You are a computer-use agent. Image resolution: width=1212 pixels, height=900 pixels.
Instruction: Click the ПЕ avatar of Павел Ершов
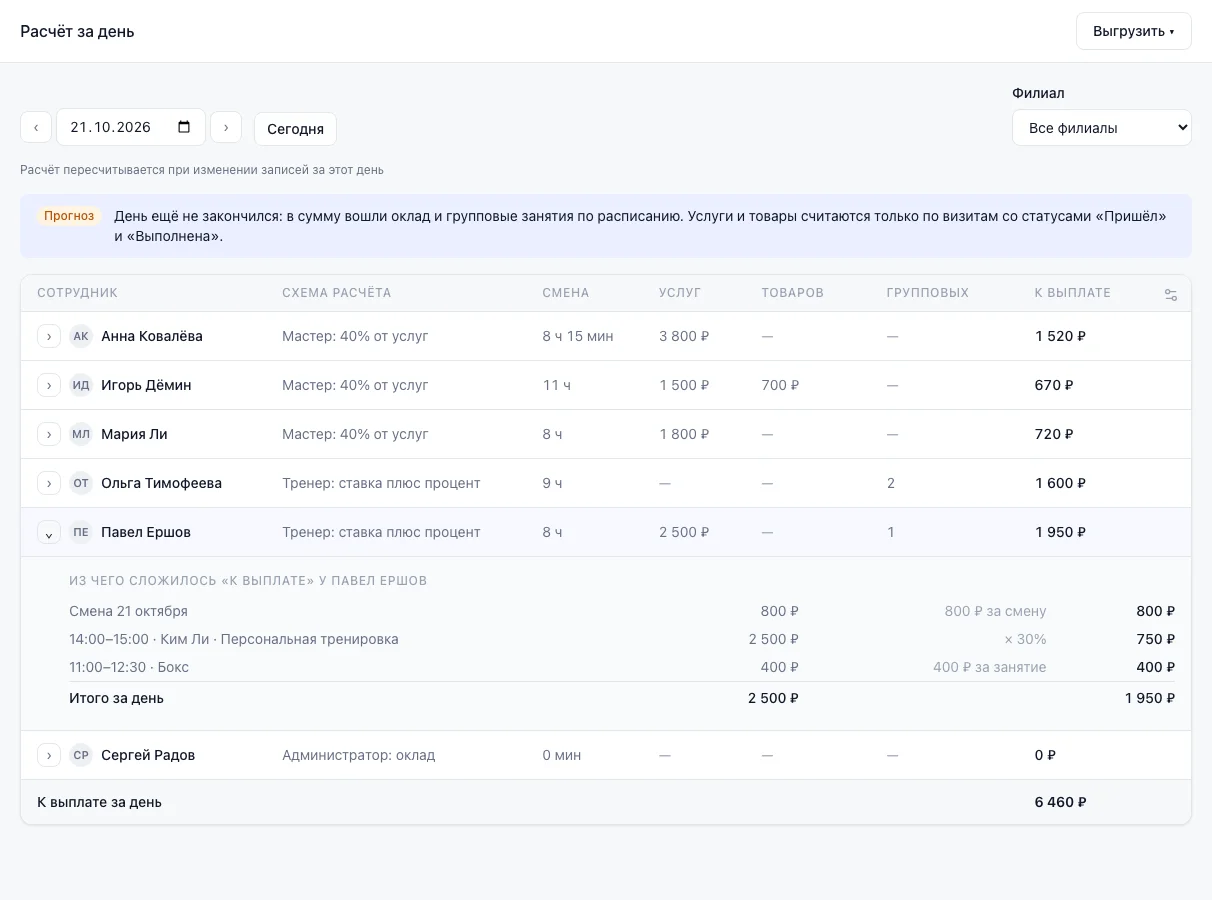[81, 532]
